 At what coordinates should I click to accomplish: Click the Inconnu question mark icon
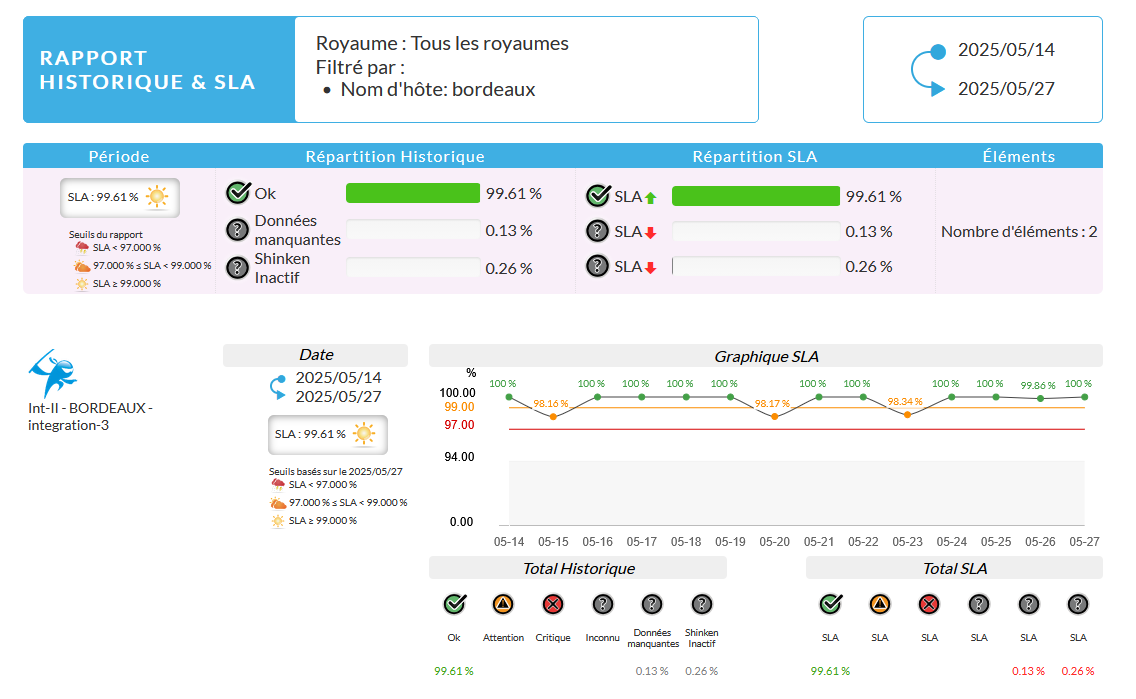point(603,604)
